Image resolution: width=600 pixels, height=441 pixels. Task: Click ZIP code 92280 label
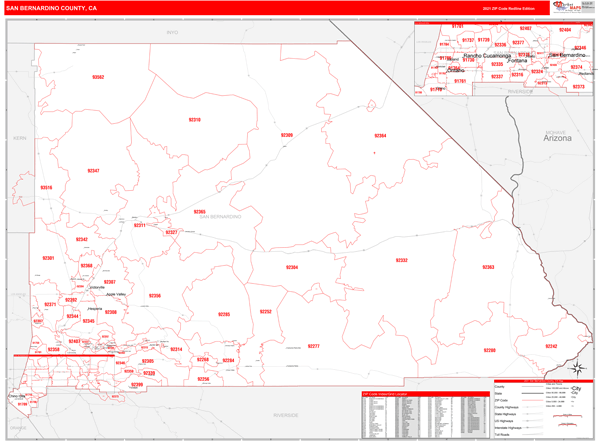[x=489, y=351]
